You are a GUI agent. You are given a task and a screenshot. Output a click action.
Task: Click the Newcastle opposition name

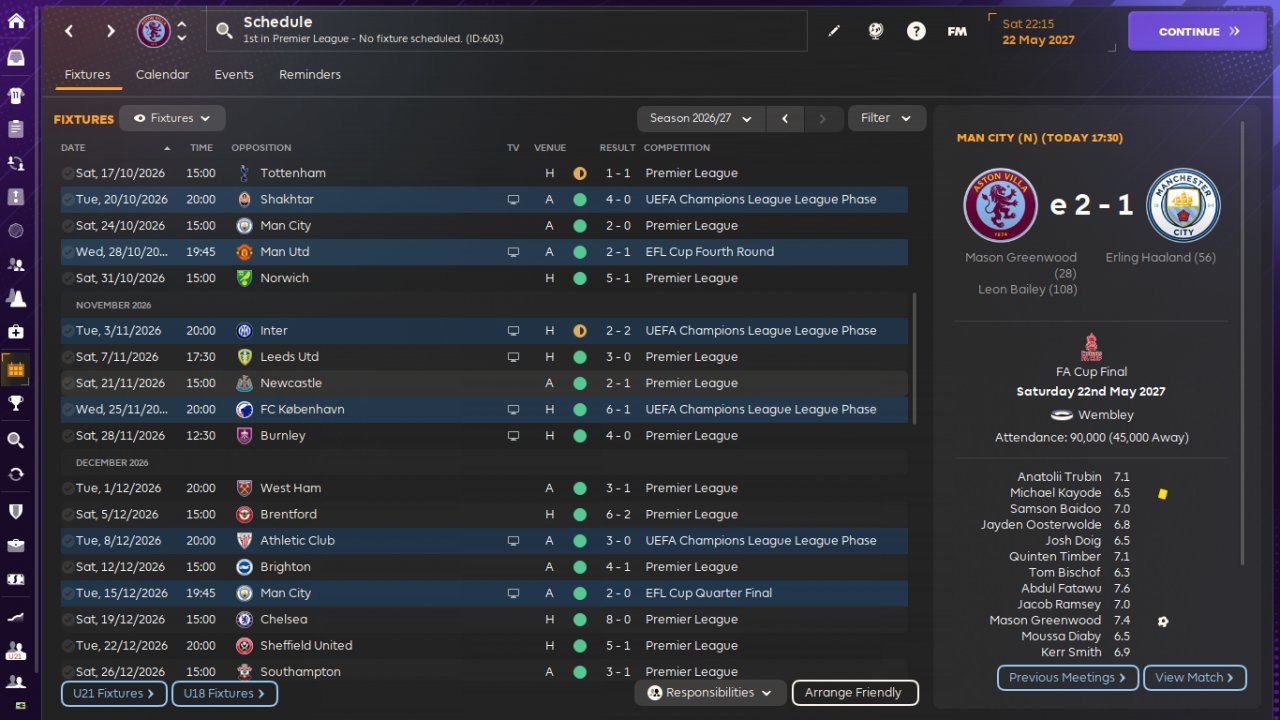(x=291, y=383)
